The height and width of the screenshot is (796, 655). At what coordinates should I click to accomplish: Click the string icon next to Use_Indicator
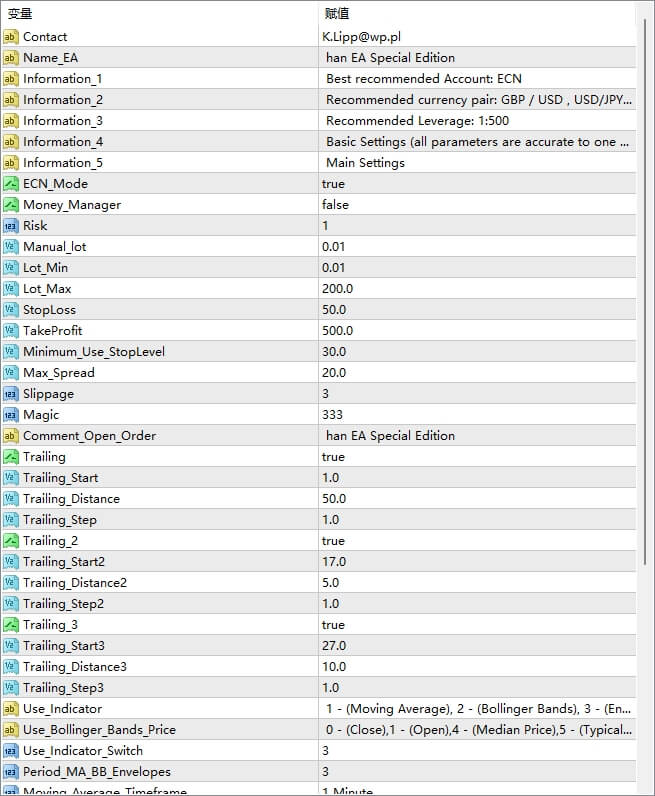click(x=11, y=709)
